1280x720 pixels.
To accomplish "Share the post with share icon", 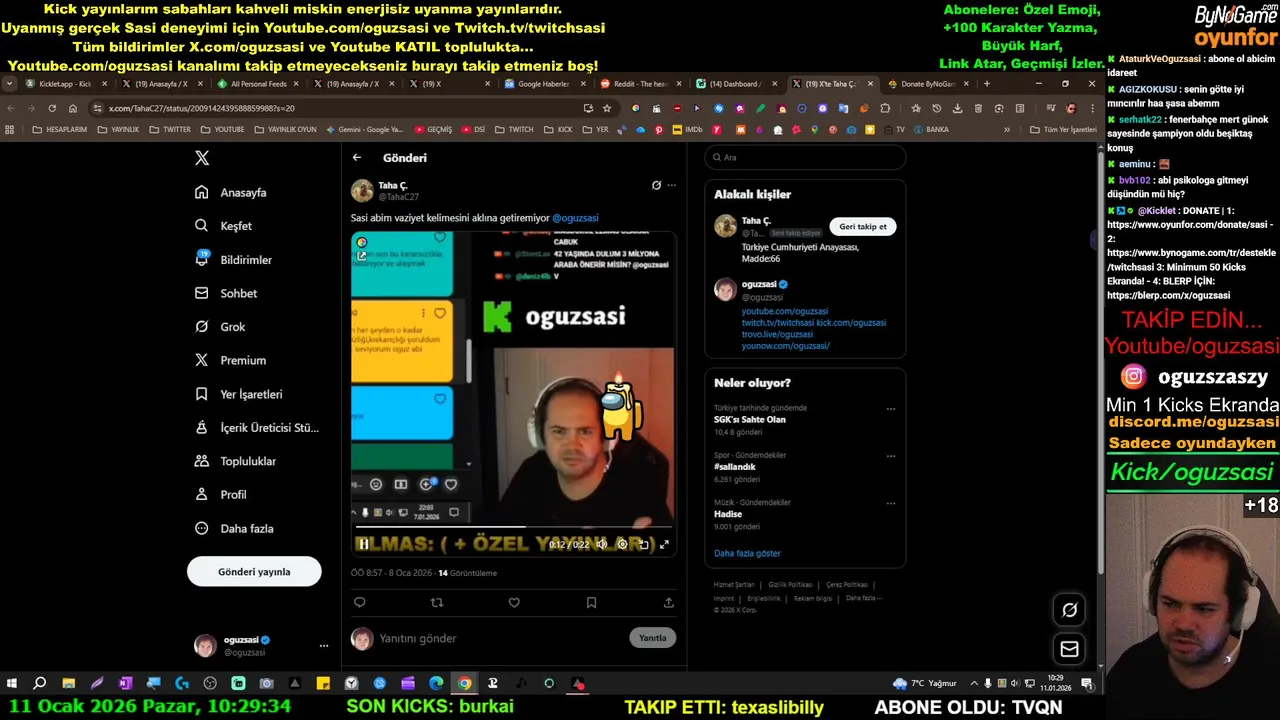I will pyautogui.click(x=669, y=602).
